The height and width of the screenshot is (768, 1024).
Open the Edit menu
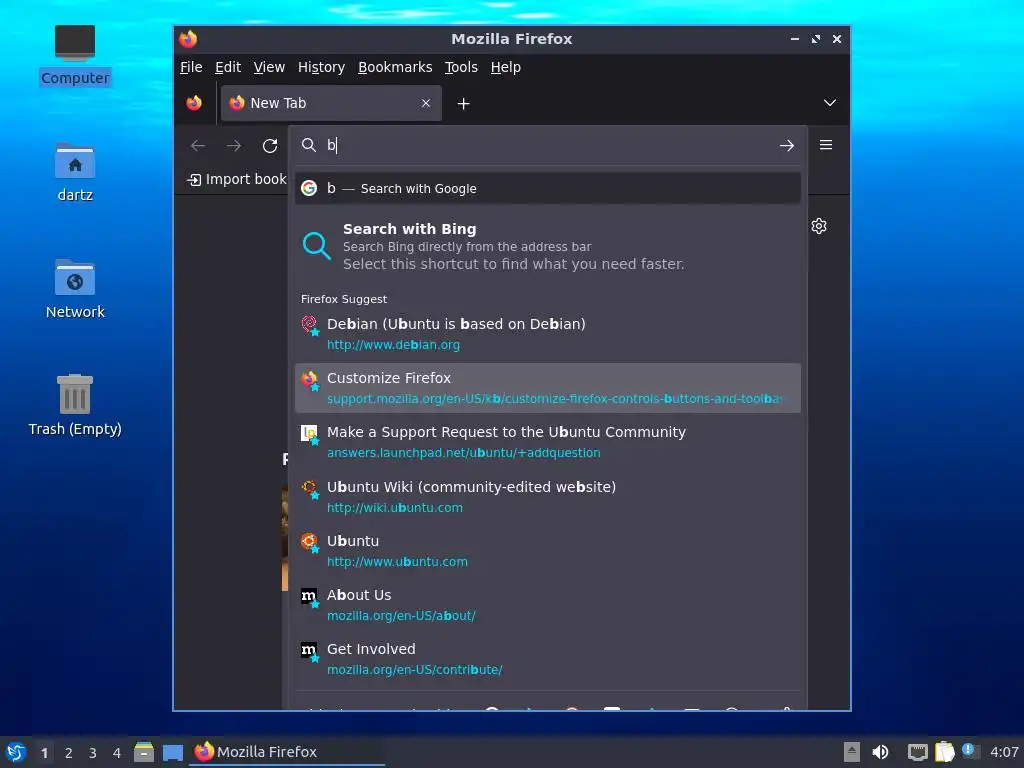point(228,67)
